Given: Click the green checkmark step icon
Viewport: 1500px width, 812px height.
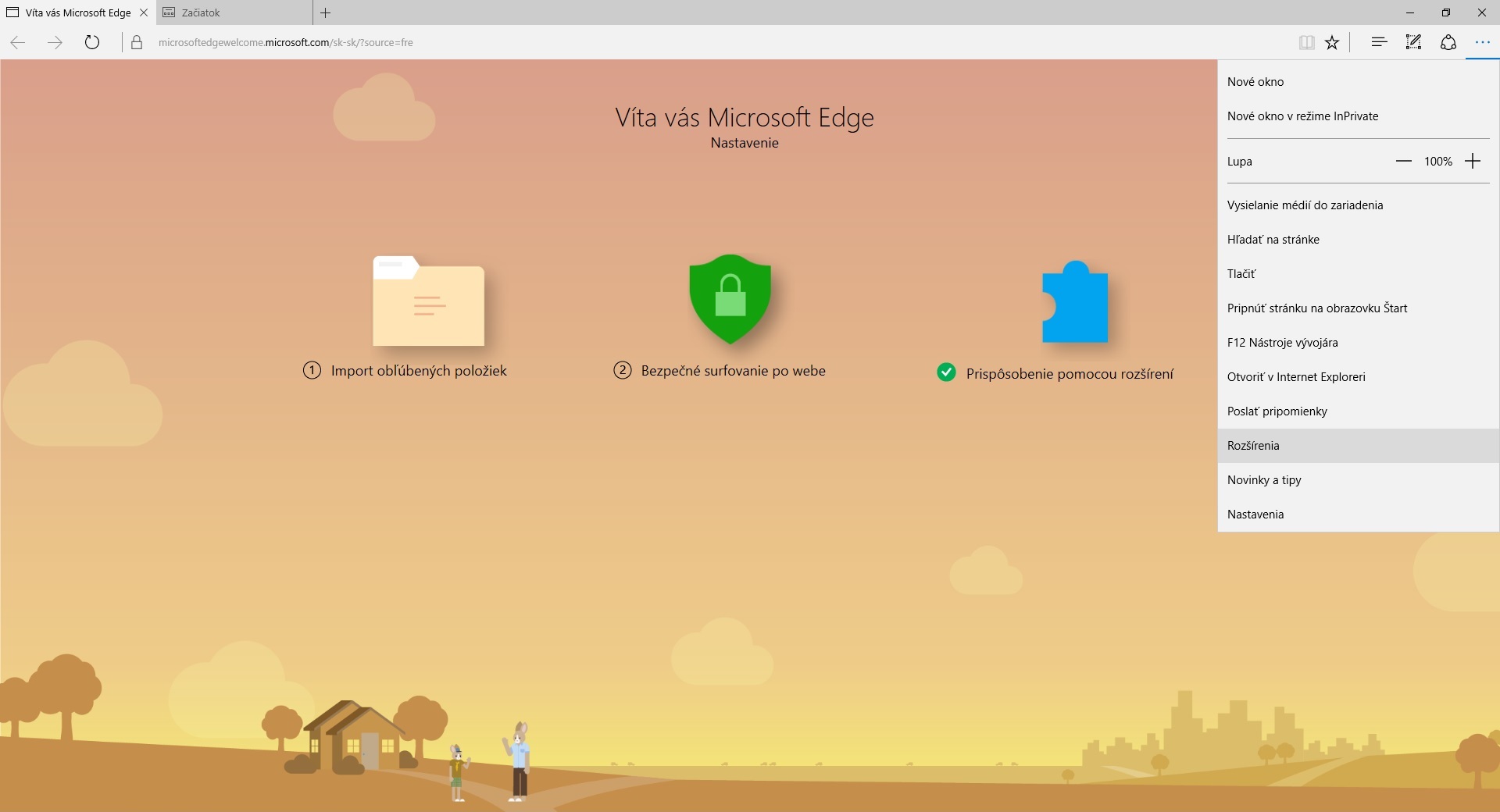Looking at the screenshot, I should coord(946,372).
